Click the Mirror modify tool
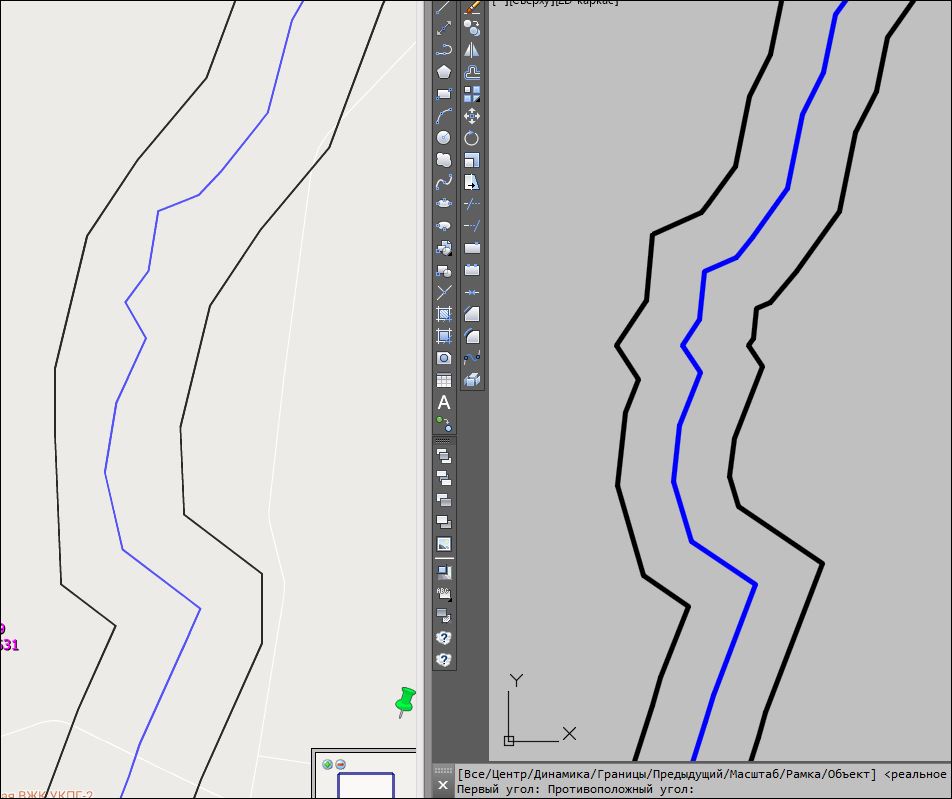 [x=472, y=50]
